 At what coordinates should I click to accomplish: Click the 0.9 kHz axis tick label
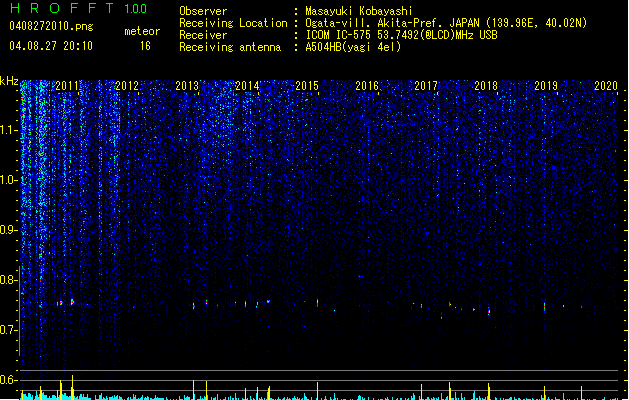[x=8, y=230]
